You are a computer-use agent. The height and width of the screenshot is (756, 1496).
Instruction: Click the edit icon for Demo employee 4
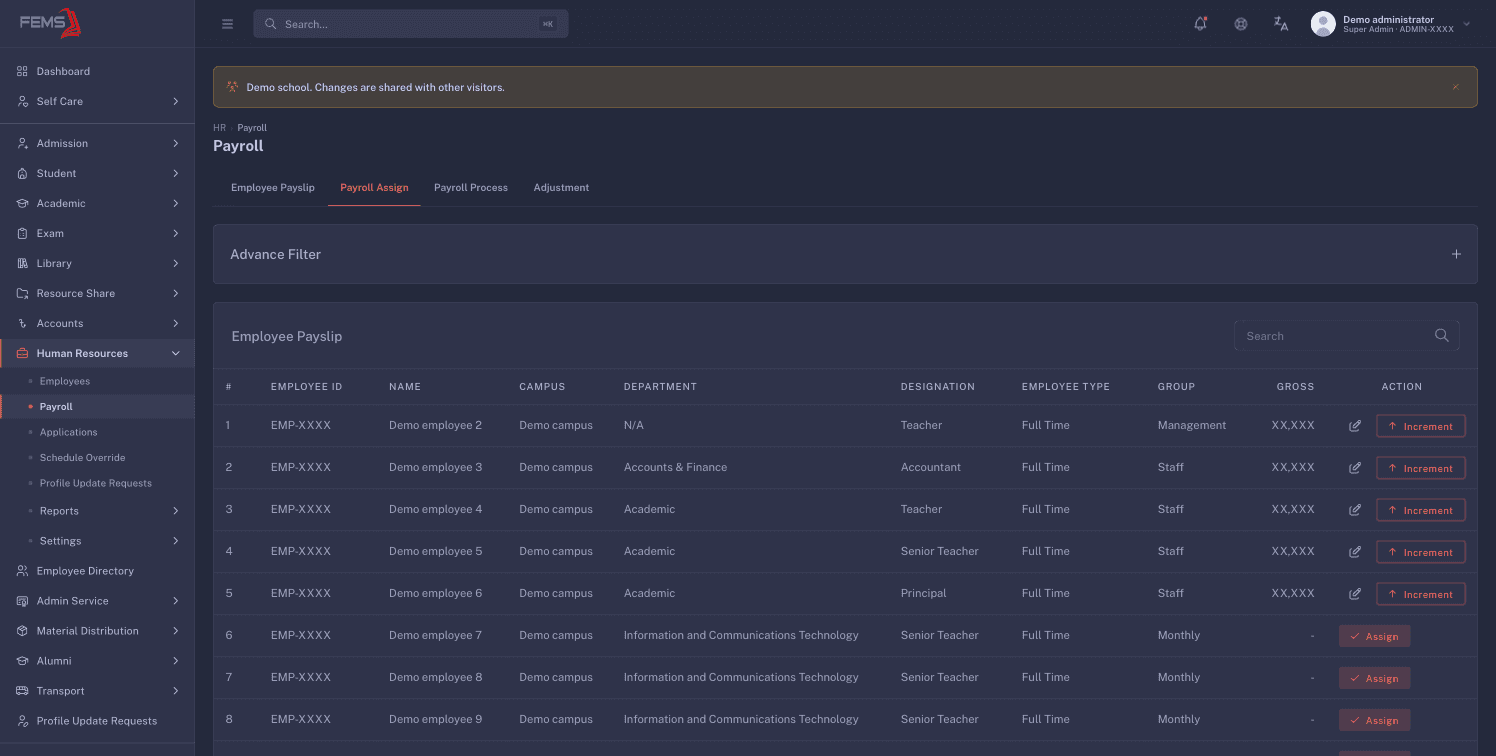(1355, 510)
